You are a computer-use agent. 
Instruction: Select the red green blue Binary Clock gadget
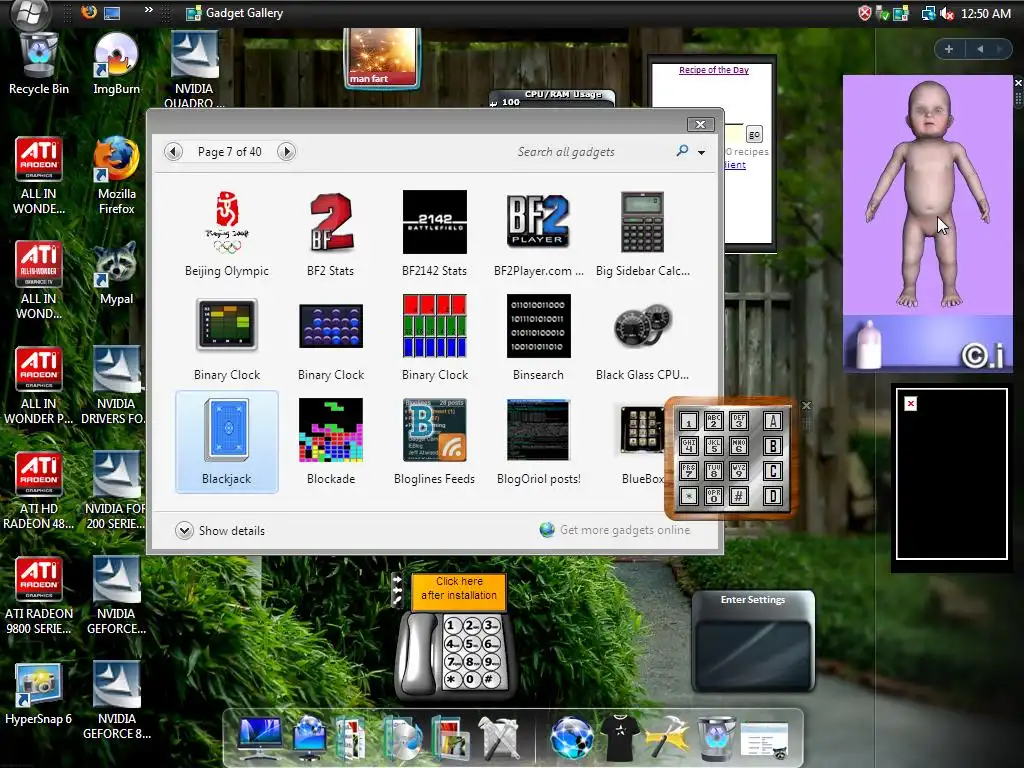[x=434, y=338]
